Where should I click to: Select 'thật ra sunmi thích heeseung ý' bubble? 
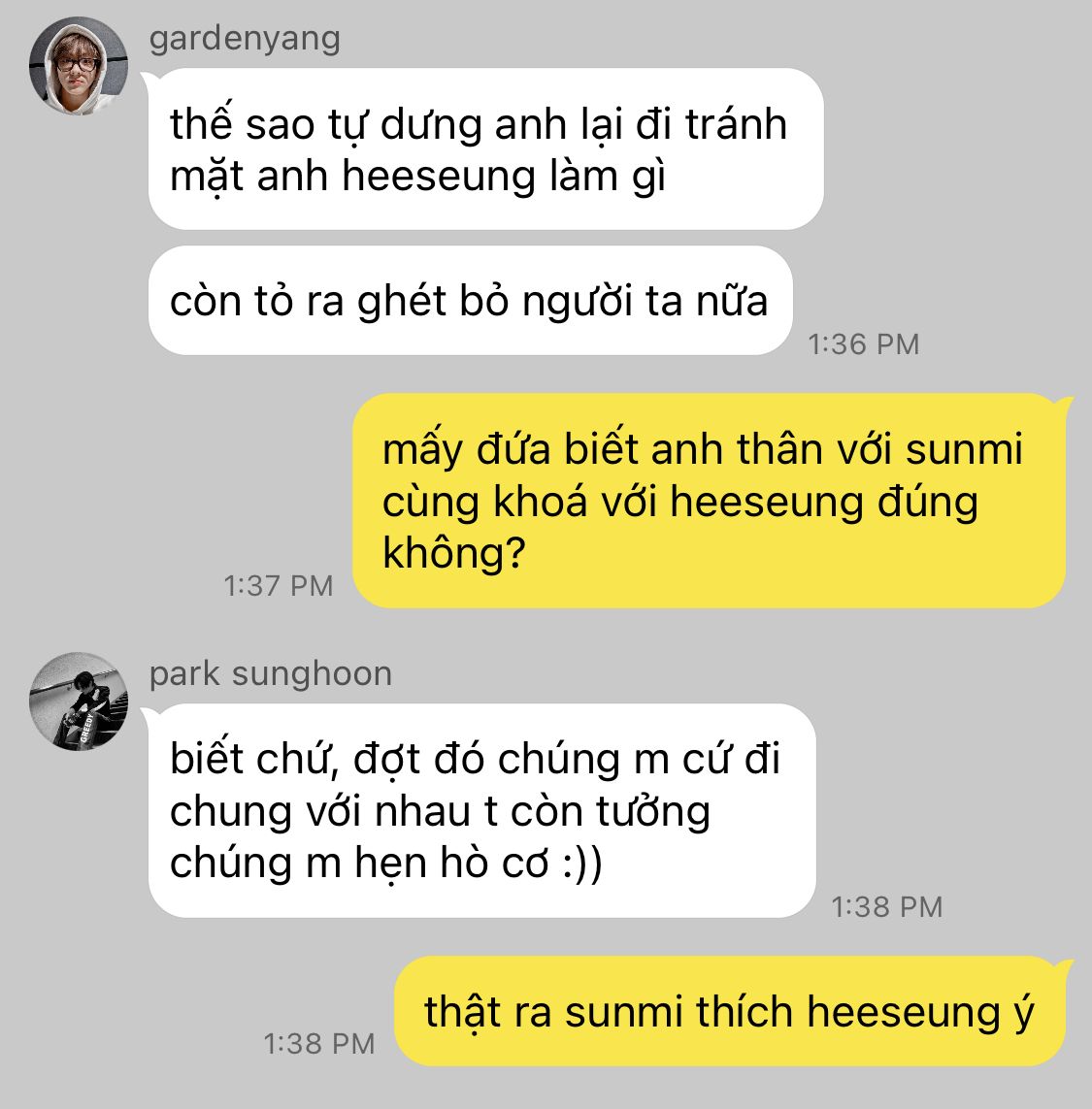pyautogui.click(x=730, y=1011)
